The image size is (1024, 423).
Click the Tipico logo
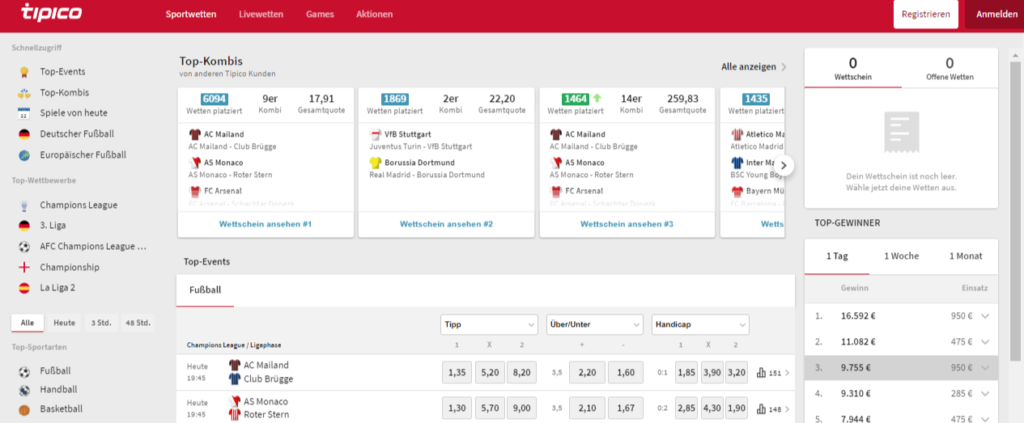(x=52, y=12)
